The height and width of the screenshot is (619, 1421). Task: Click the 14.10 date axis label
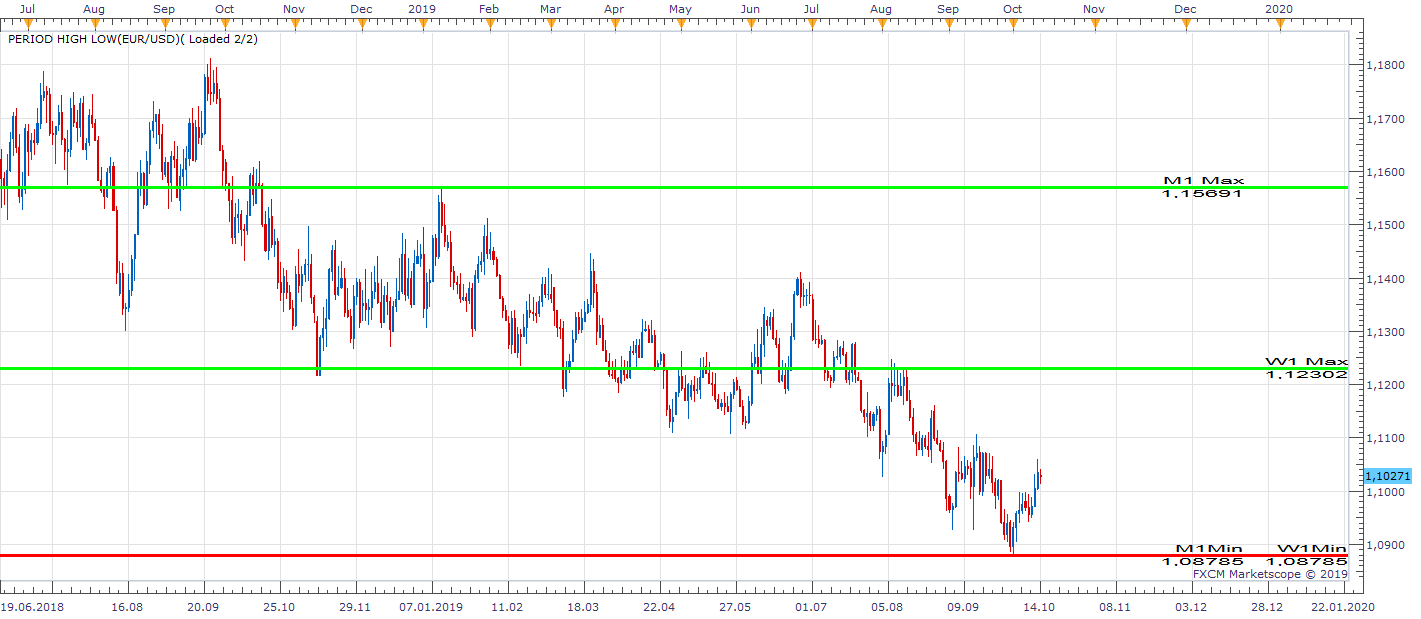pyautogui.click(x=1039, y=607)
